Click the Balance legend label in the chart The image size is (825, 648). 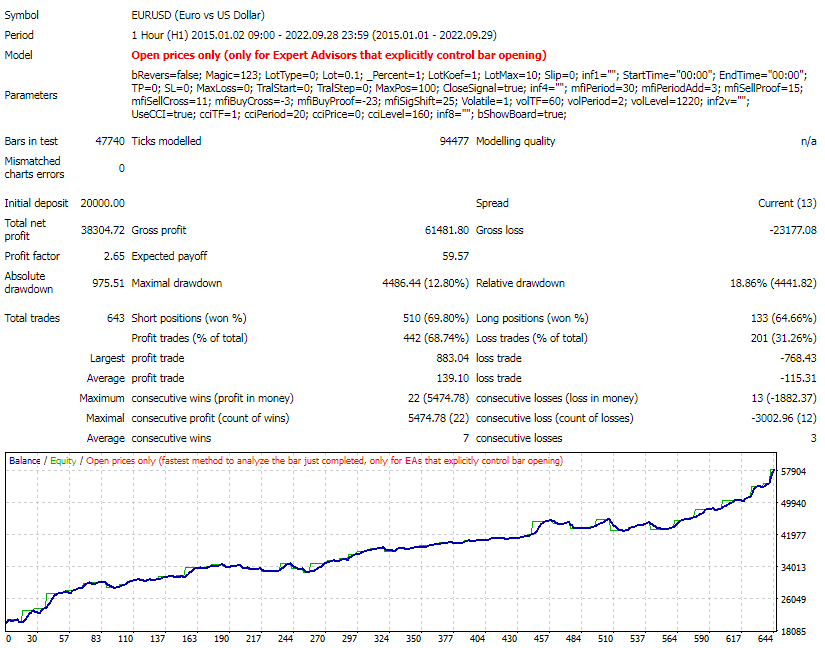pyautogui.click(x=25, y=461)
